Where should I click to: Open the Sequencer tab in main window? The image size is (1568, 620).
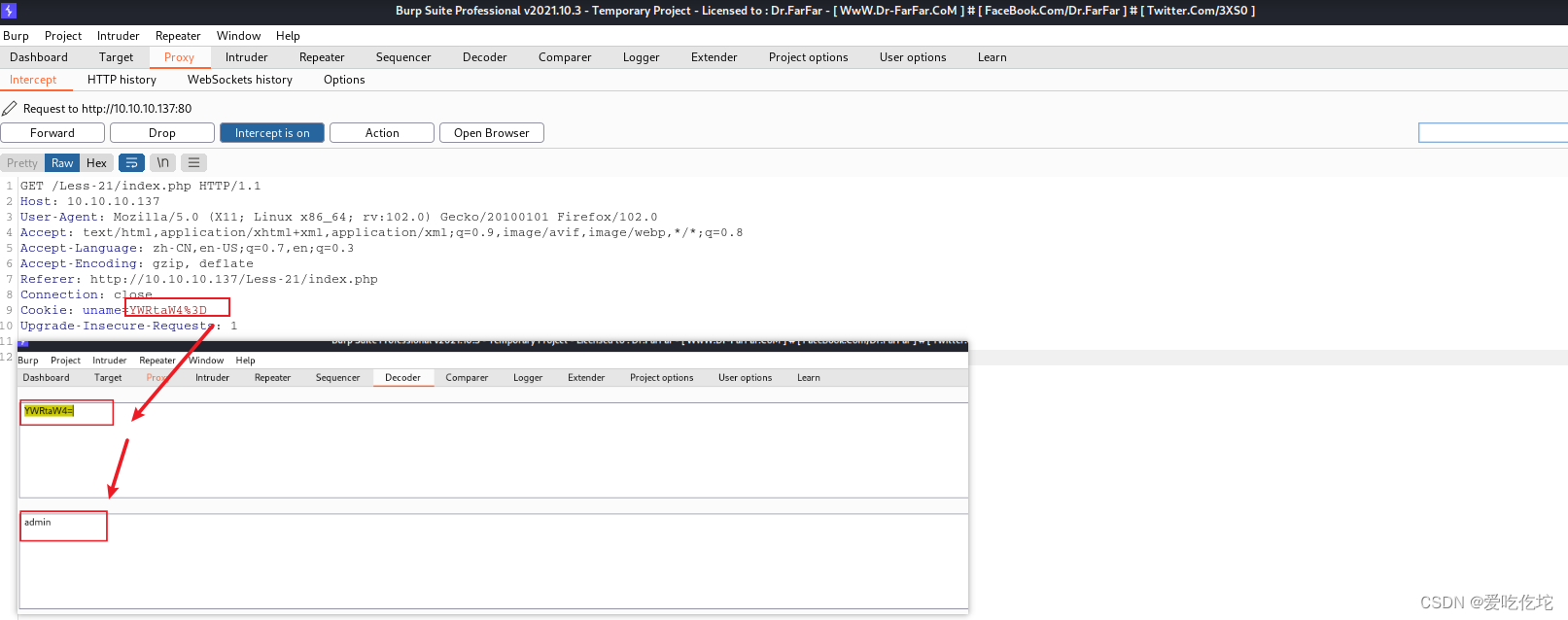(403, 57)
